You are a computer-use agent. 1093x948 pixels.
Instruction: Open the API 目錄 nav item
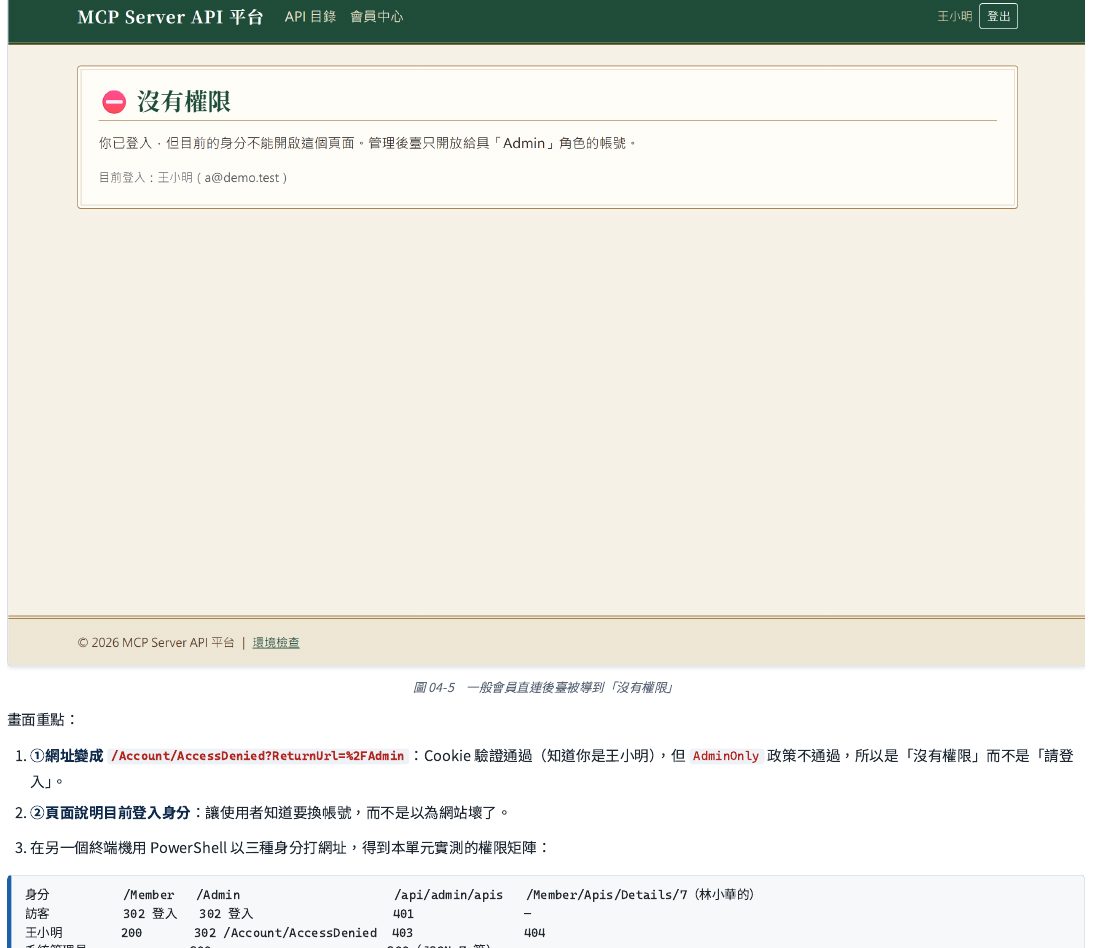[310, 17]
